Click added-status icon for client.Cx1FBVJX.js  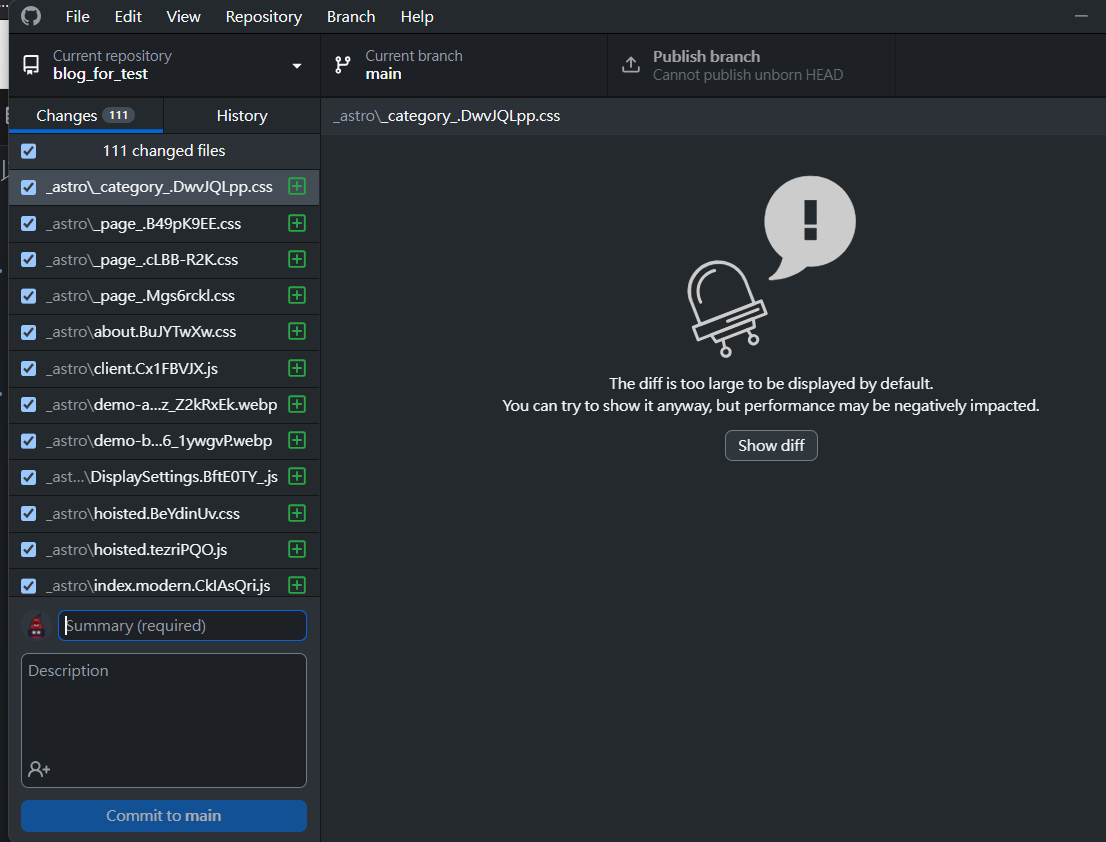[297, 367]
